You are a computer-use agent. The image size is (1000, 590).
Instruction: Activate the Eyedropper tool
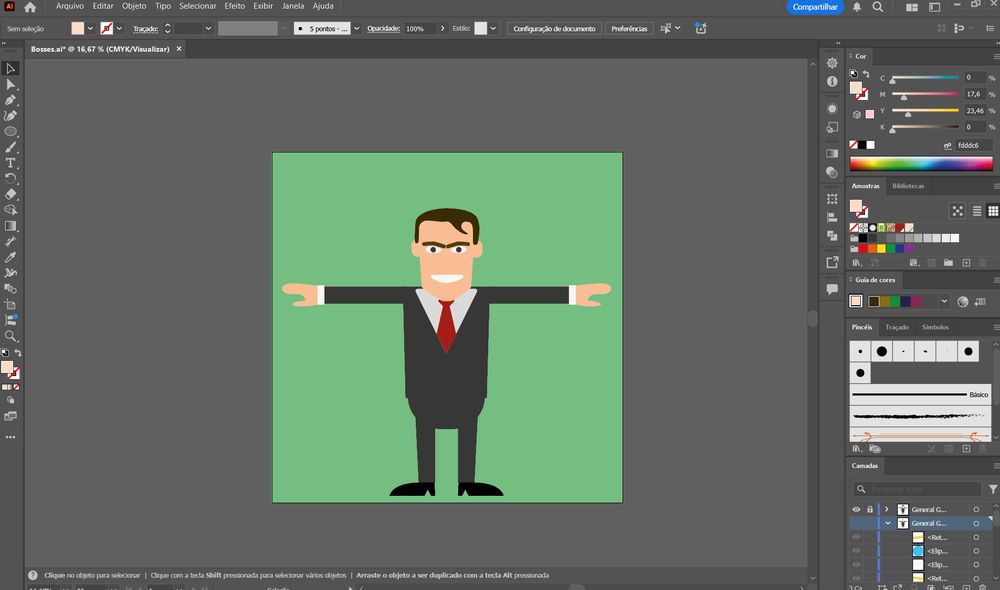(x=11, y=257)
